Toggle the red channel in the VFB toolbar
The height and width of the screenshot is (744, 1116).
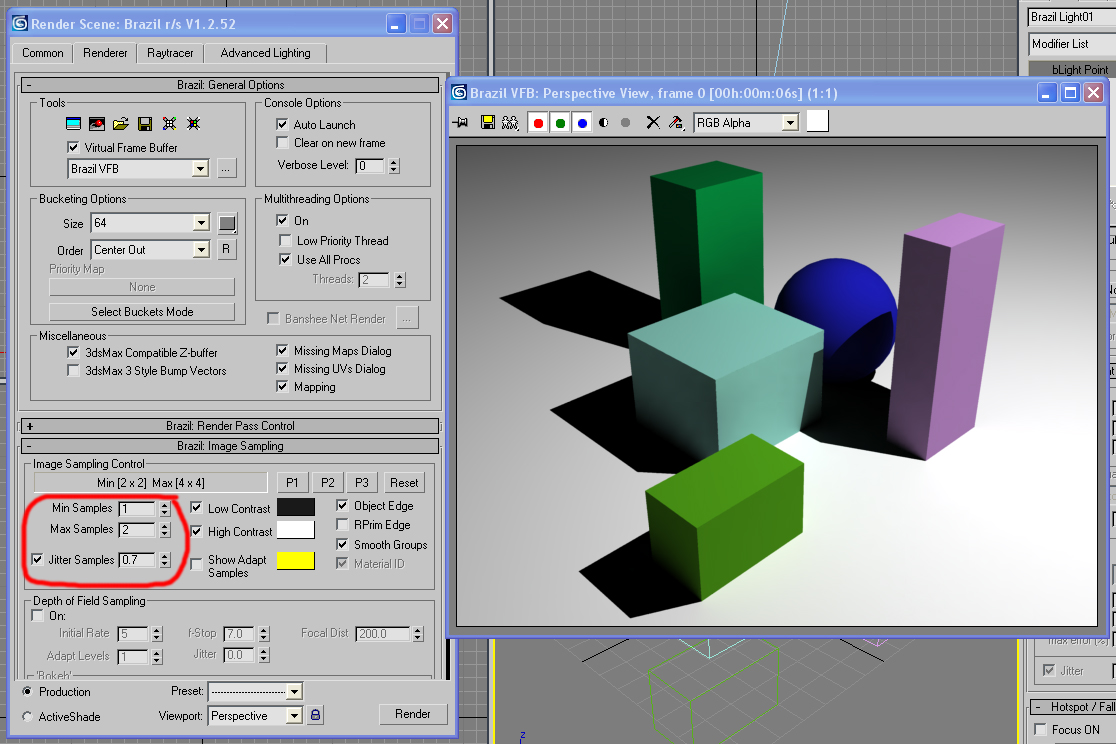pyautogui.click(x=538, y=123)
